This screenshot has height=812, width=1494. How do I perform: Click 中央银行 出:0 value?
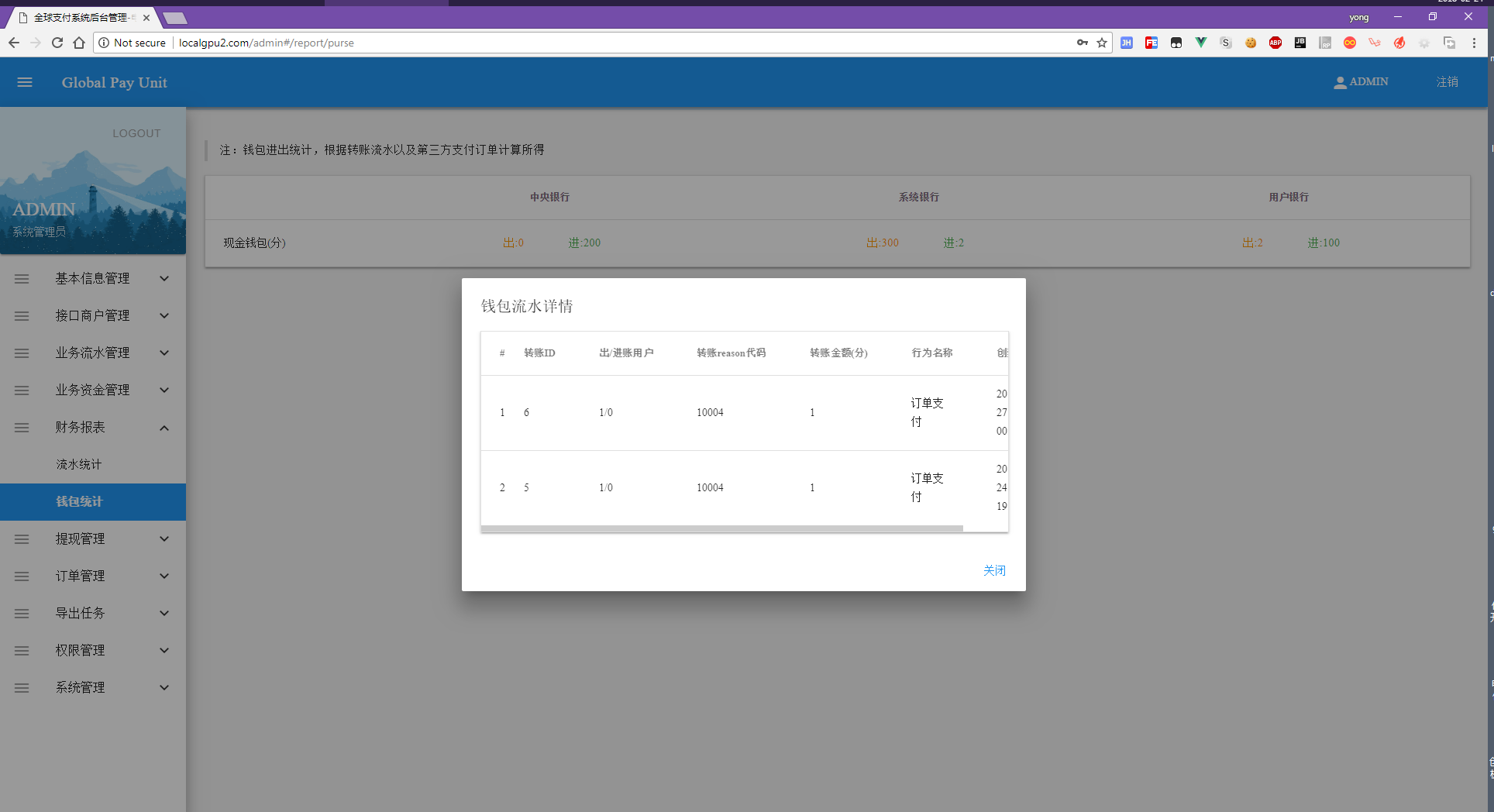click(513, 243)
